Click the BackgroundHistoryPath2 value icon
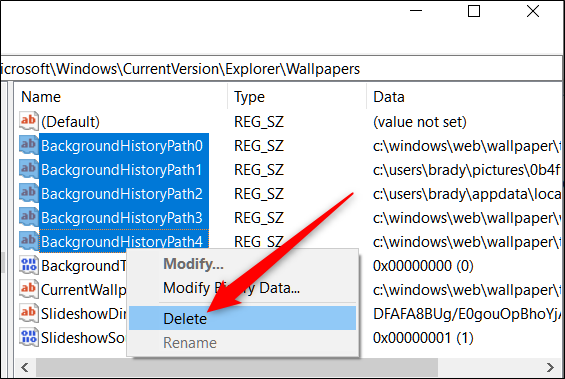The width and height of the screenshot is (565, 379). coord(28,193)
